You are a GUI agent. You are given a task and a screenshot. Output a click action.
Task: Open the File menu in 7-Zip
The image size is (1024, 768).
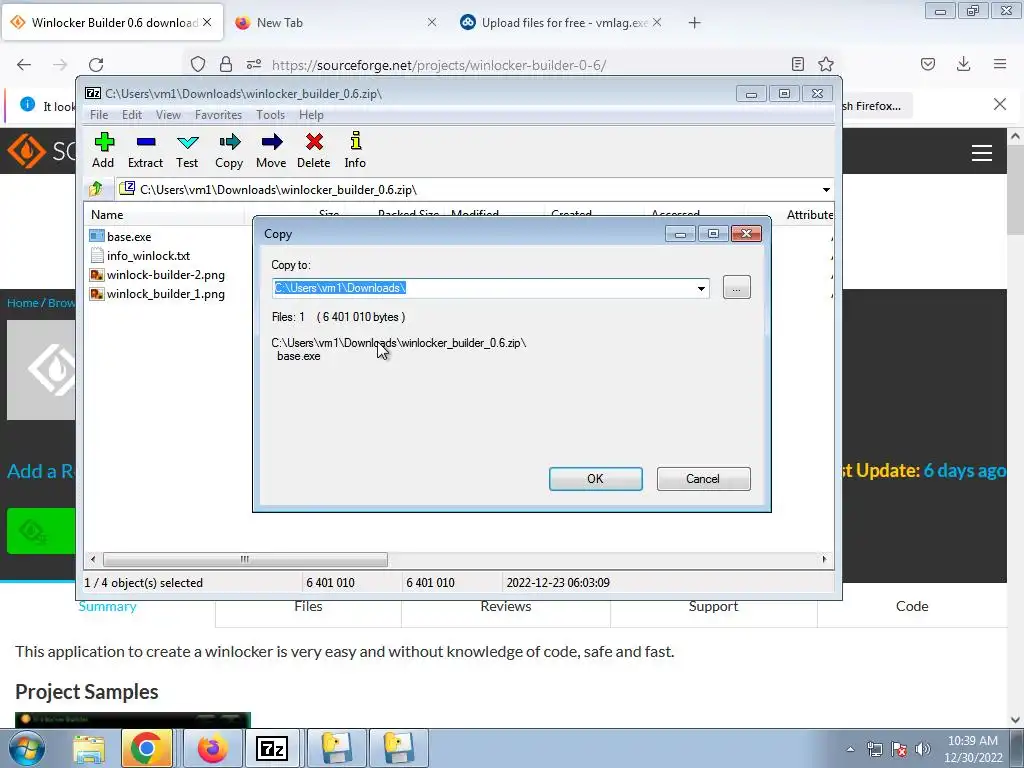coord(99,115)
